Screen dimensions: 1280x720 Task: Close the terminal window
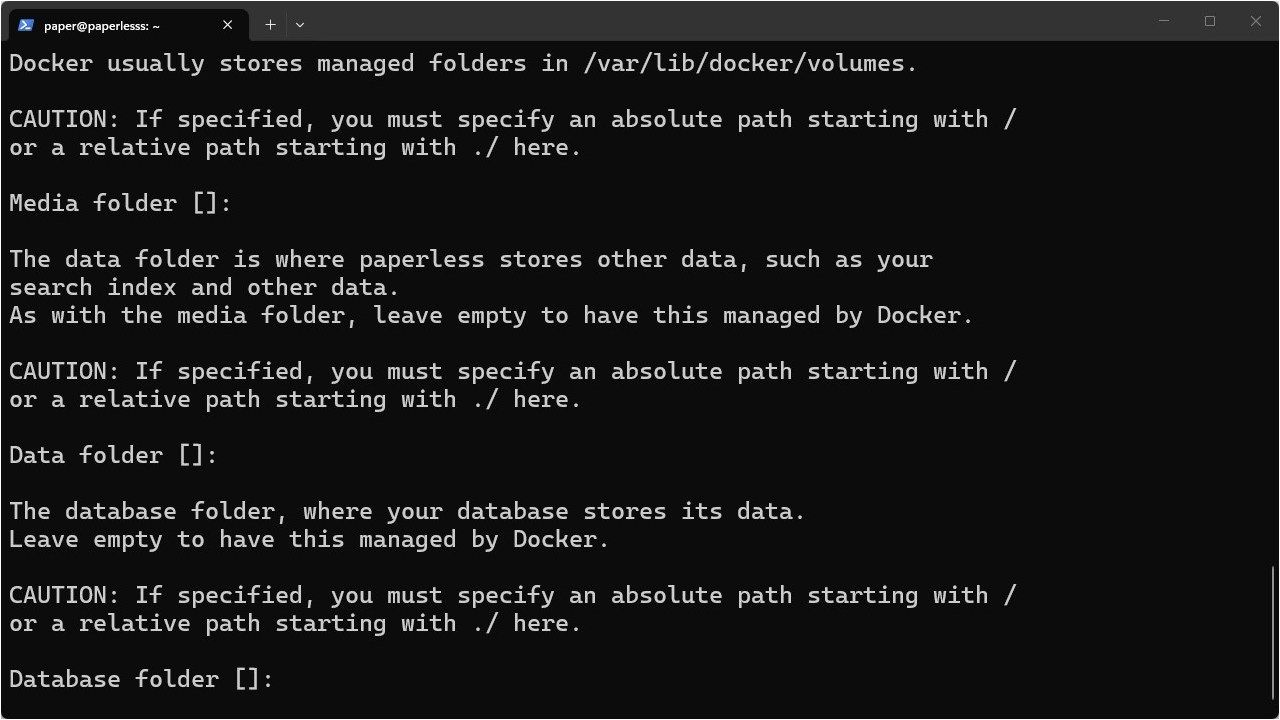(x=1256, y=21)
